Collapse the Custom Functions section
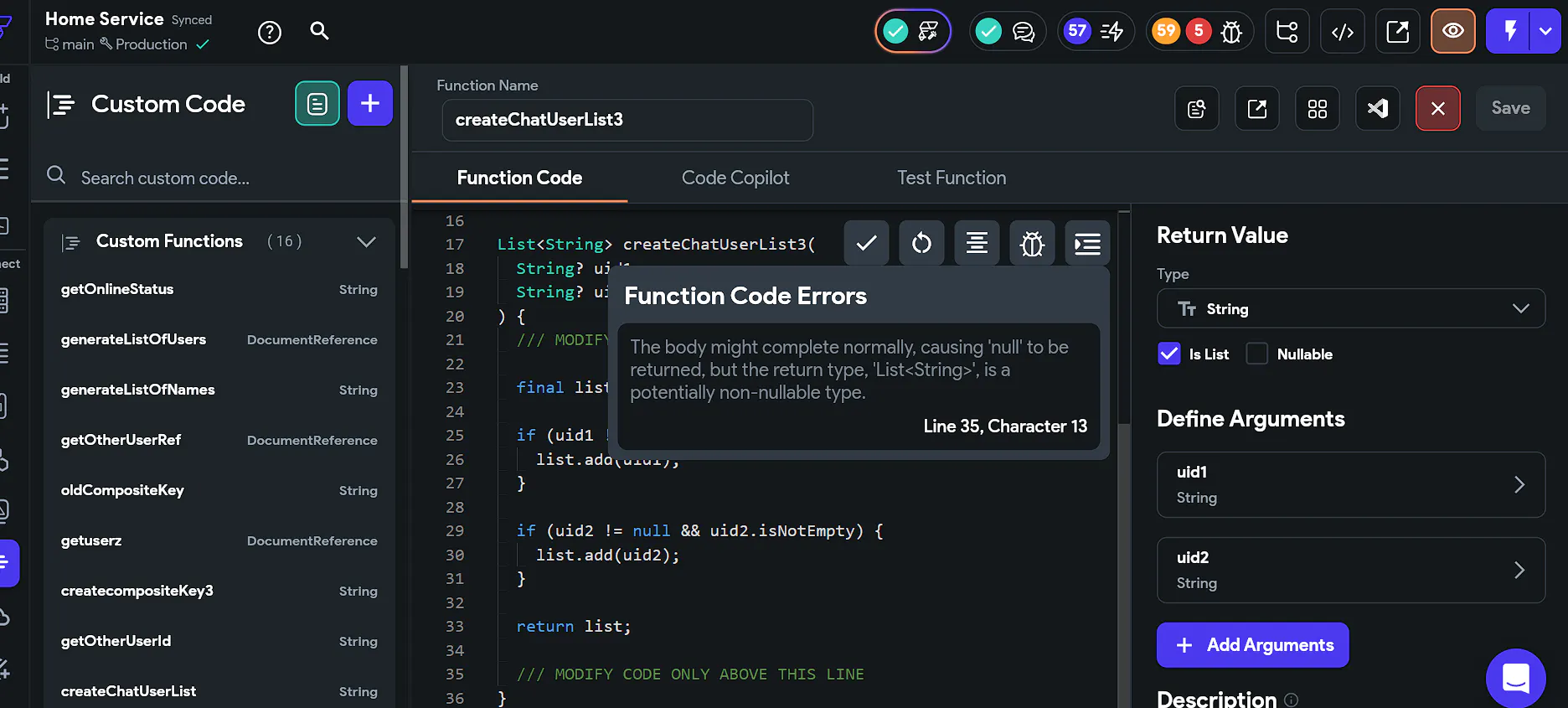Screen dimensions: 1568x708 tap(366, 241)
